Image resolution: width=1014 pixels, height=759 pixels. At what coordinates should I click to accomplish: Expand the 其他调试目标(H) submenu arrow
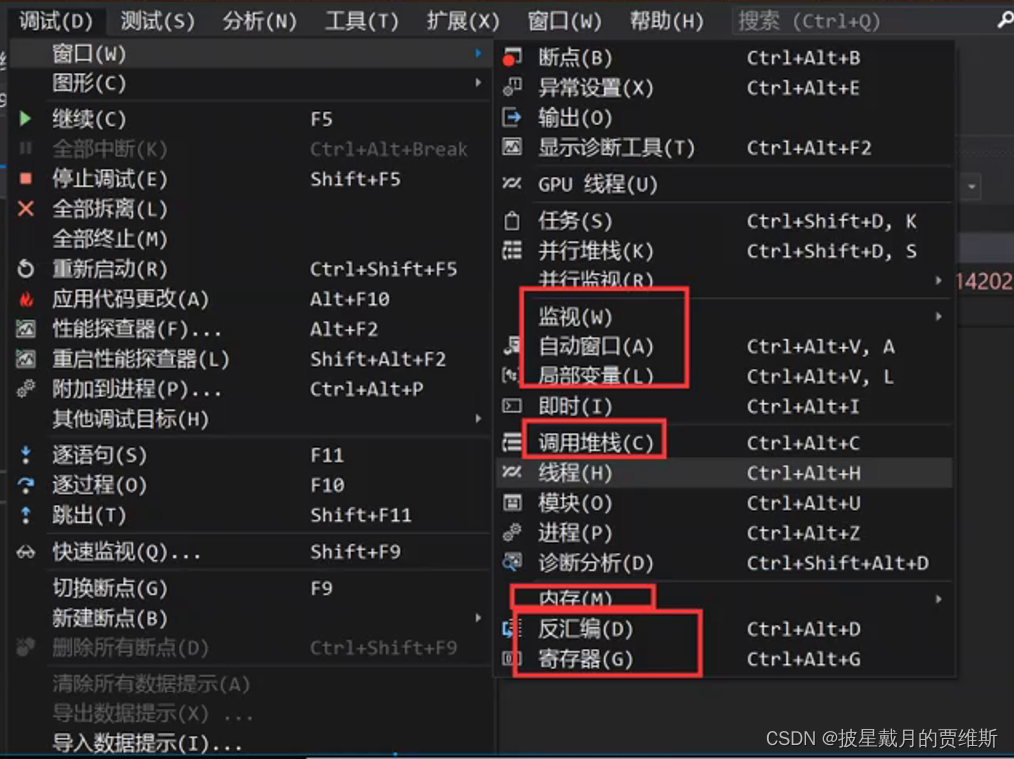coord(479,419)
